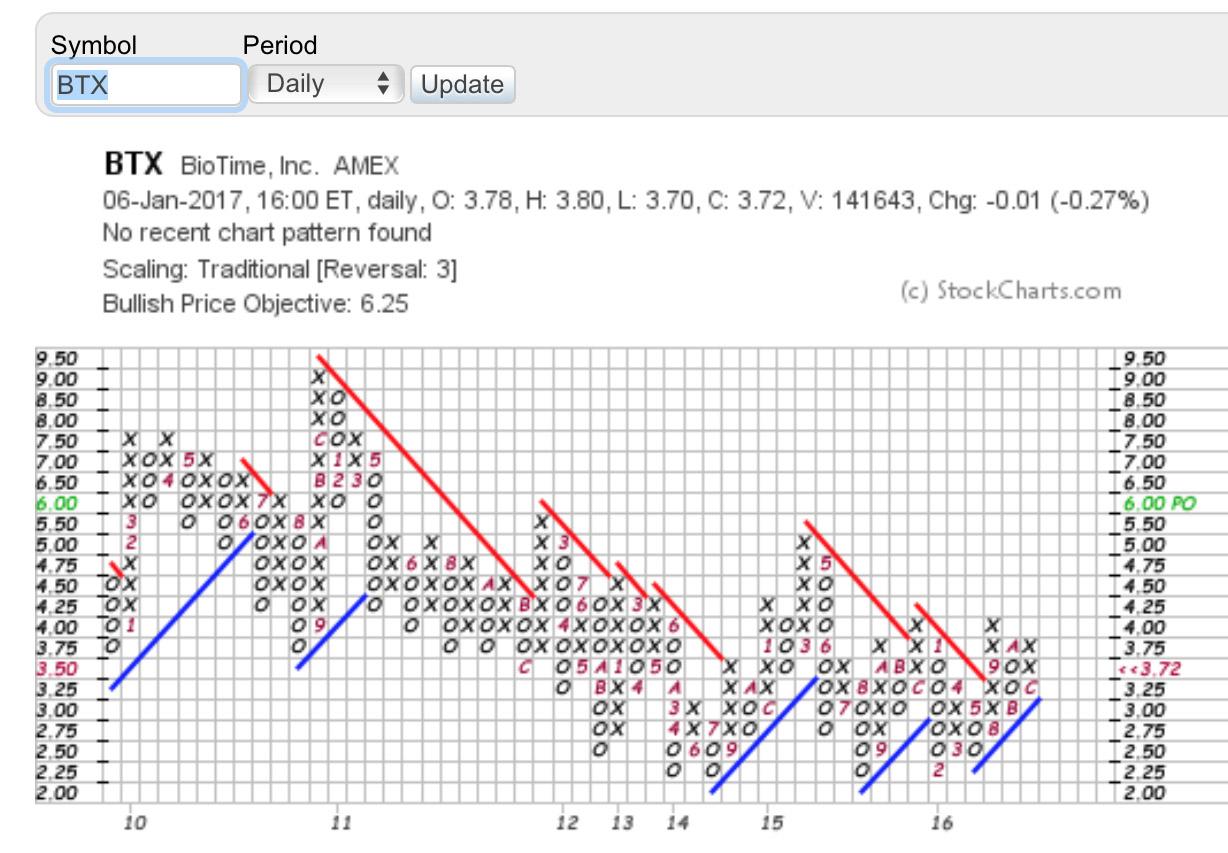Image resolution: width=1228 pixels, height=853 pixels.
Task: Open the Period dropdown set to Daily
Action: (x=325, y=84)
